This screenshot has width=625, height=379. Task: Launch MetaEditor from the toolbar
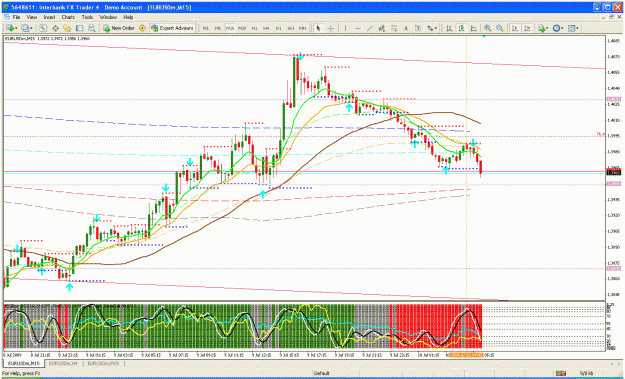[142, 28]
